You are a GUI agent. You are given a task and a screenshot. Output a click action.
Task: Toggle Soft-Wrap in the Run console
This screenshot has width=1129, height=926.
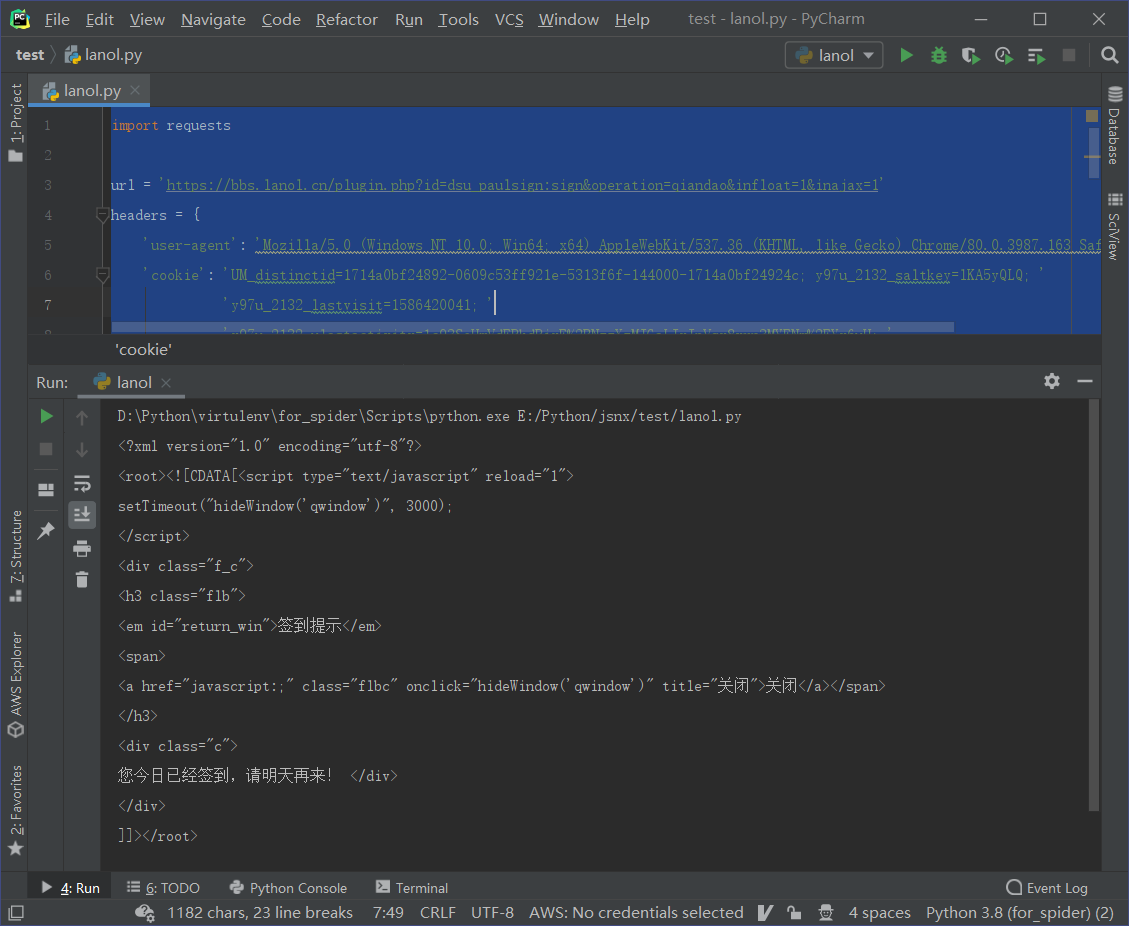coord(82,483)
